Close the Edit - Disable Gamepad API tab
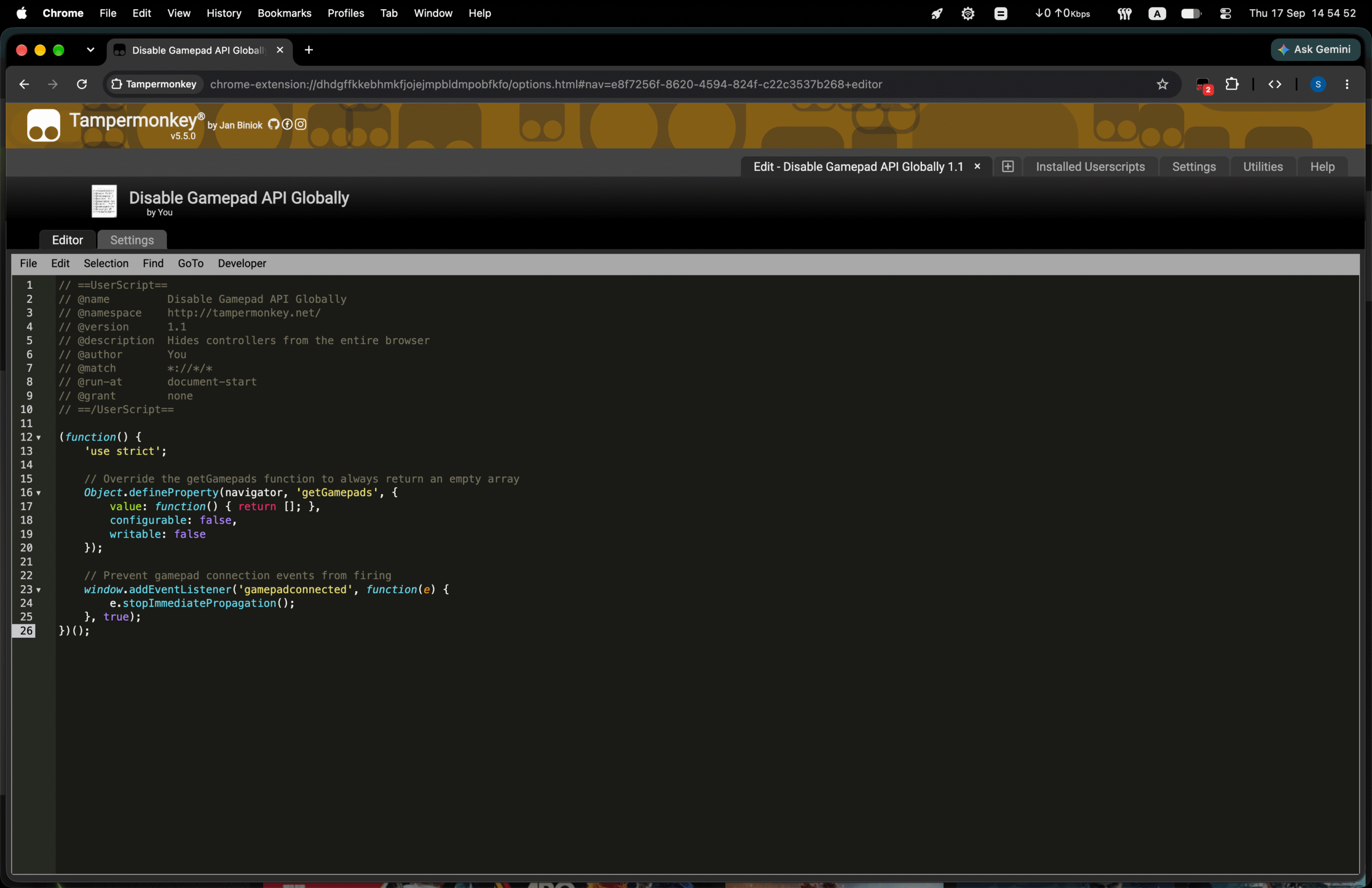 click(977, 166)
